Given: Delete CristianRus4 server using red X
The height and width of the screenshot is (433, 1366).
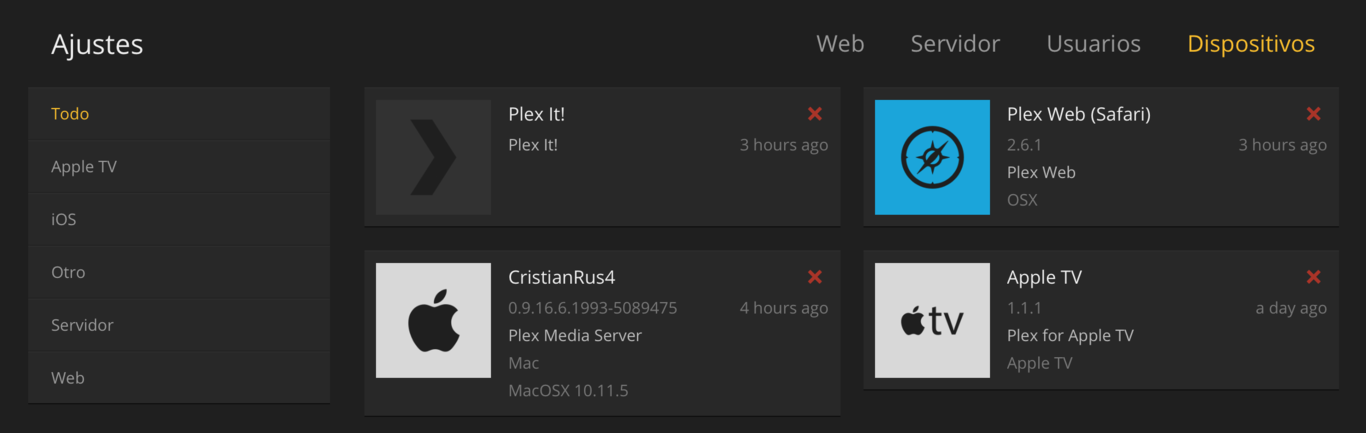Looking at the screenshot, I should click(x=815, y=277).
